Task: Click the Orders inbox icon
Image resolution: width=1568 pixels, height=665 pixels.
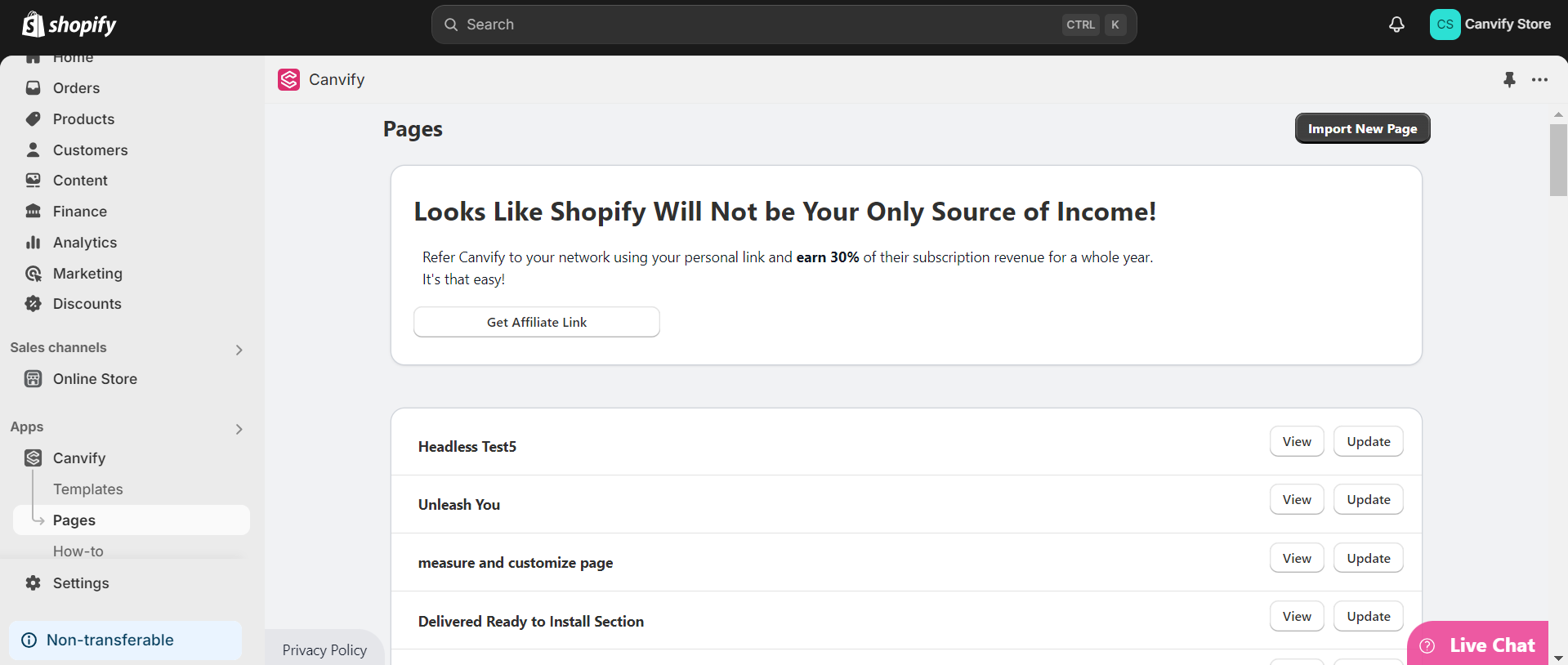Action: 34,87
